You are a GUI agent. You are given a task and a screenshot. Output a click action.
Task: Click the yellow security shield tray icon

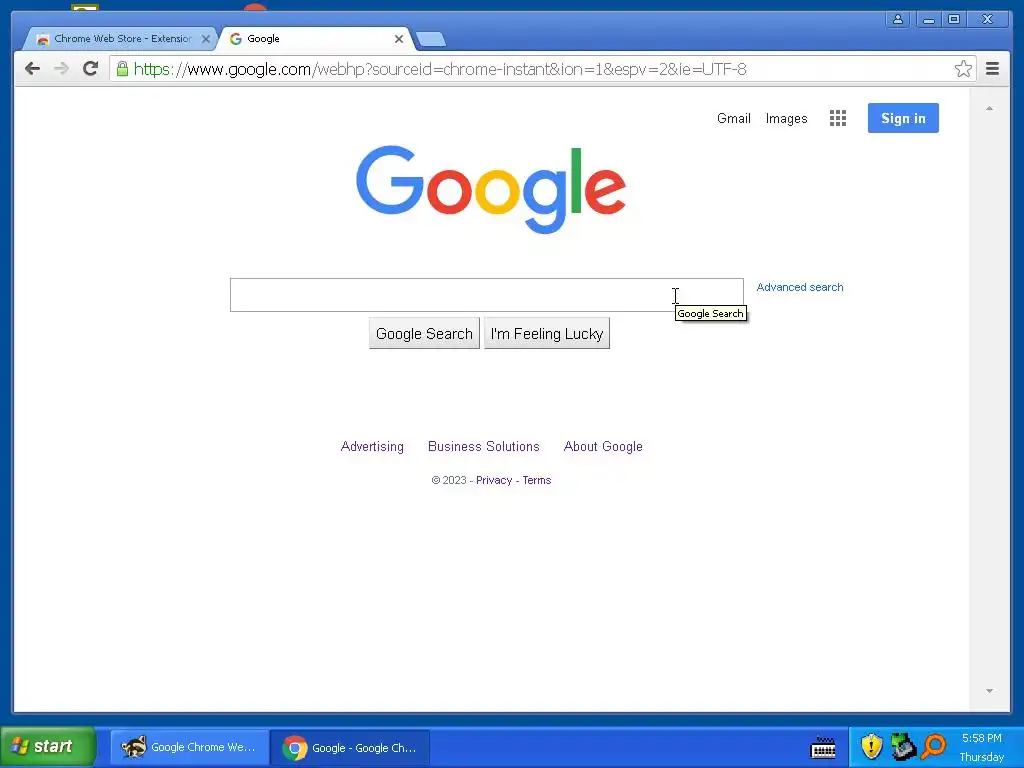(x=871, y=746)
